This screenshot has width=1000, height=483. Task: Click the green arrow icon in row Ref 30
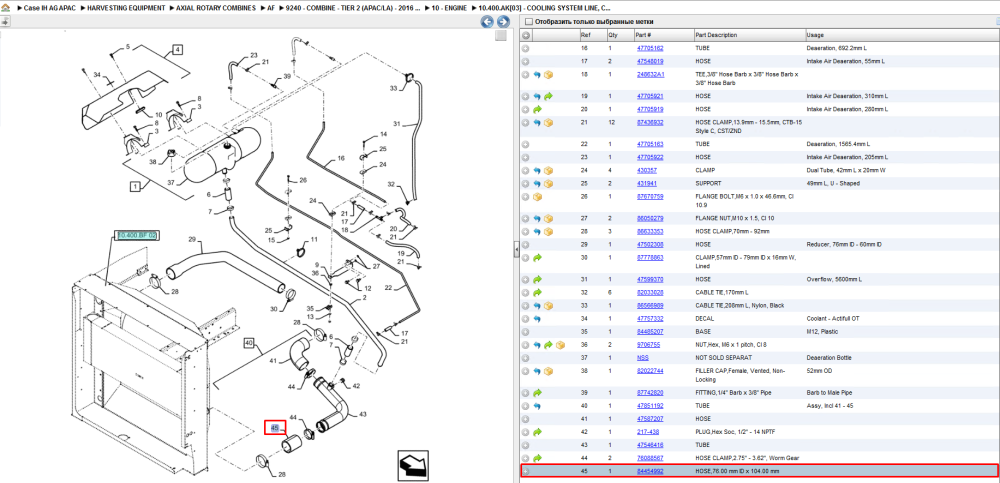tap(537, 258)
